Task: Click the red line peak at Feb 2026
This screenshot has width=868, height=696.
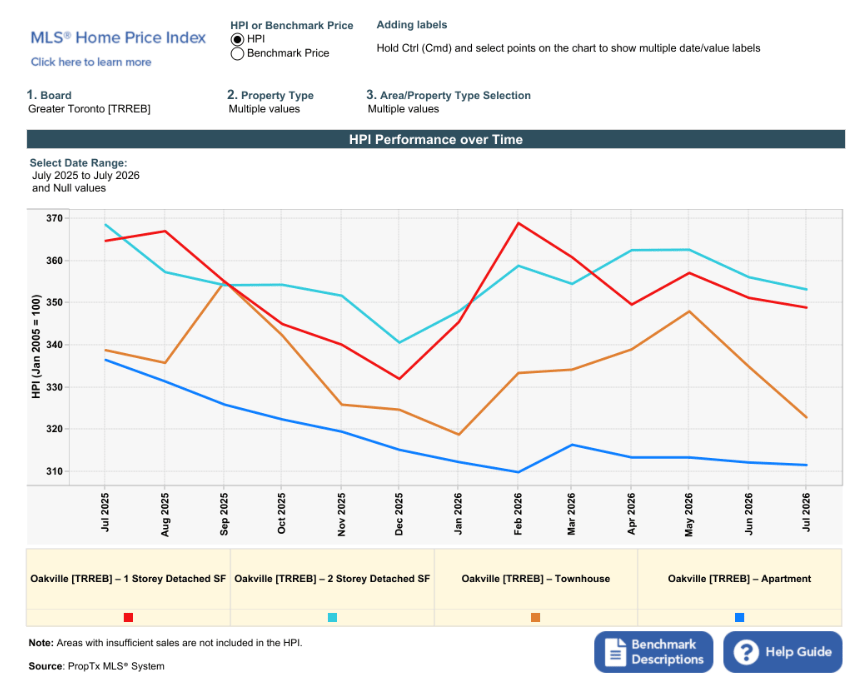Action: click(x=518, y=223)
